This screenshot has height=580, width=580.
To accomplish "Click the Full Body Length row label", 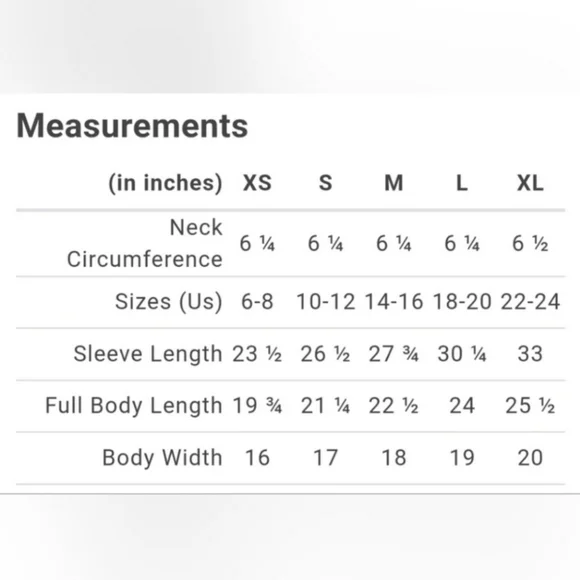I will (x=134, y=405).
